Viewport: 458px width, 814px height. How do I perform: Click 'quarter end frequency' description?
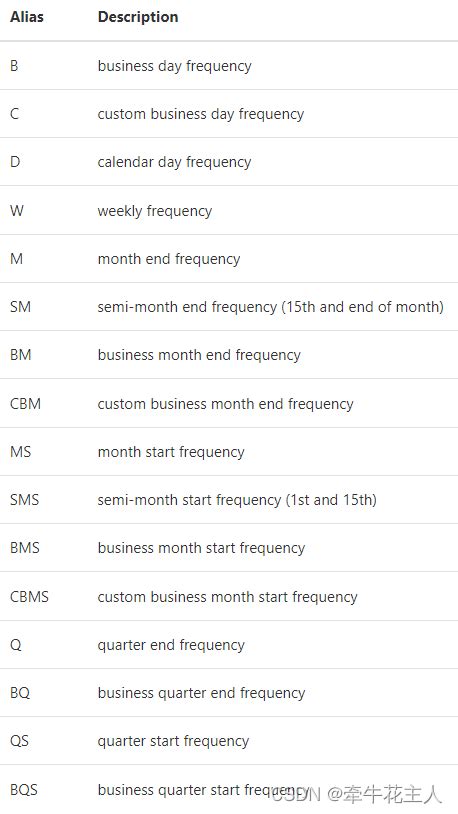click(x=171, y=645)
